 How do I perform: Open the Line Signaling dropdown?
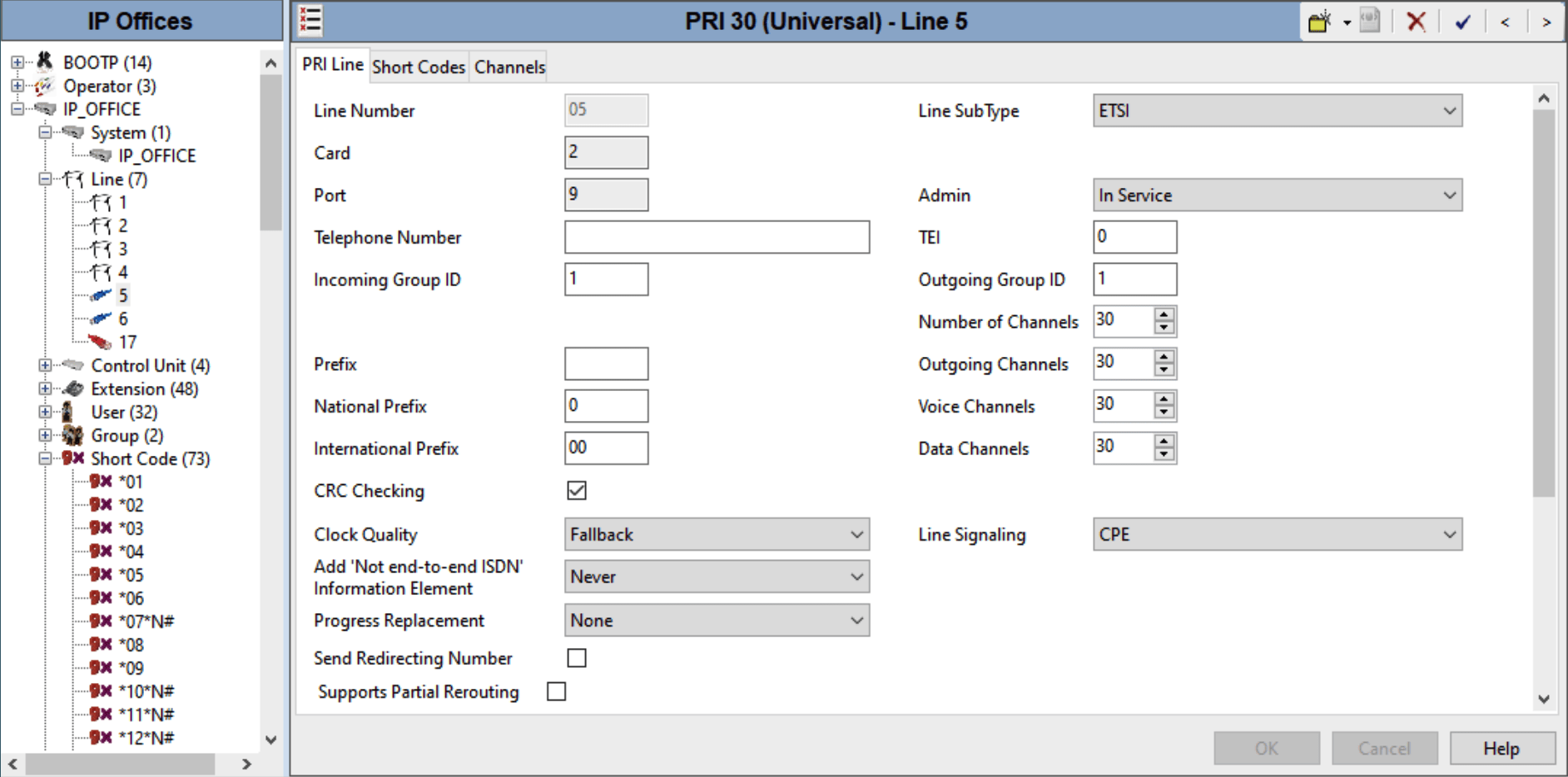(x=1278, y=535)
